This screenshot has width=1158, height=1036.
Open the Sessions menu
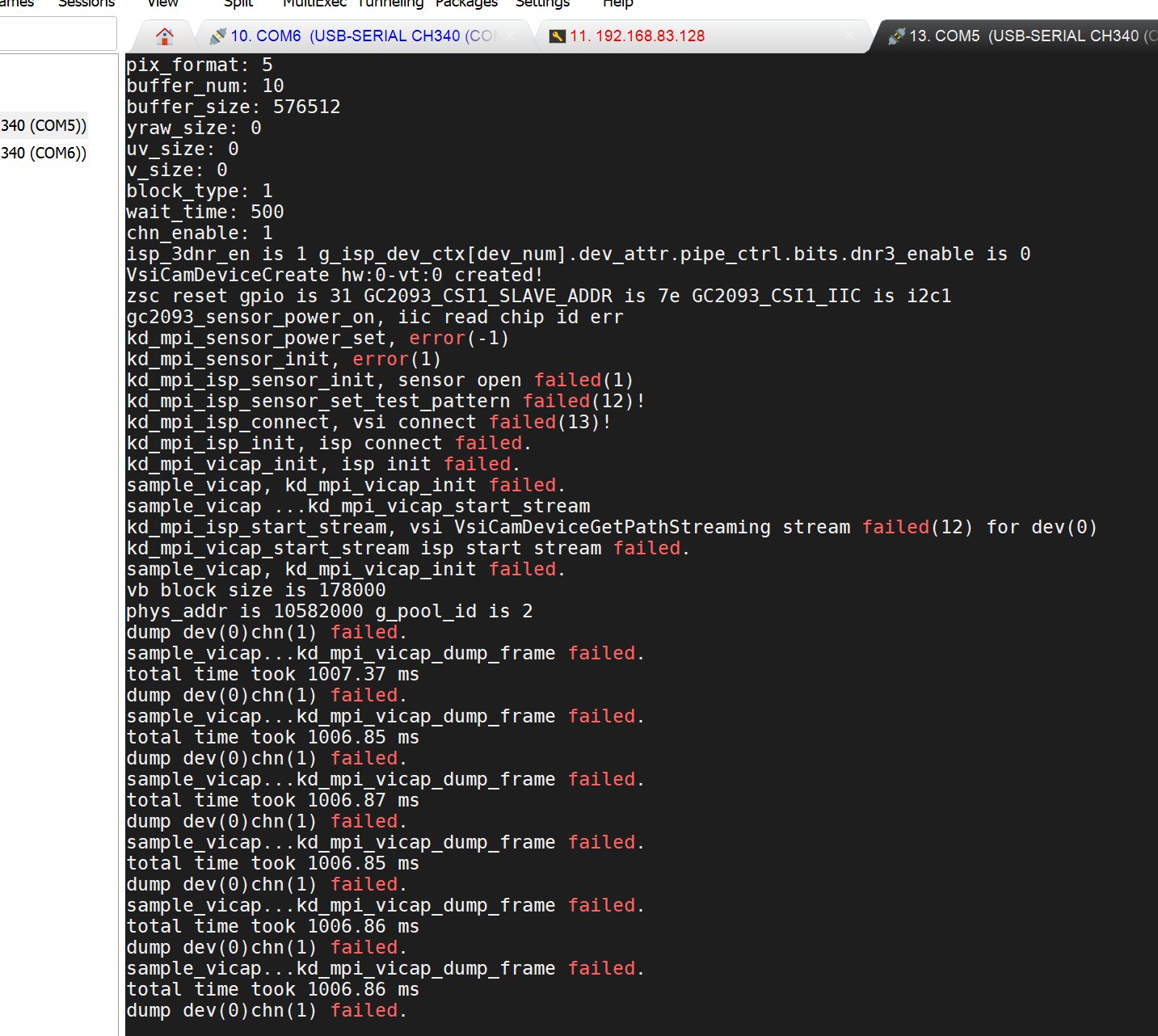click(86, 3)
